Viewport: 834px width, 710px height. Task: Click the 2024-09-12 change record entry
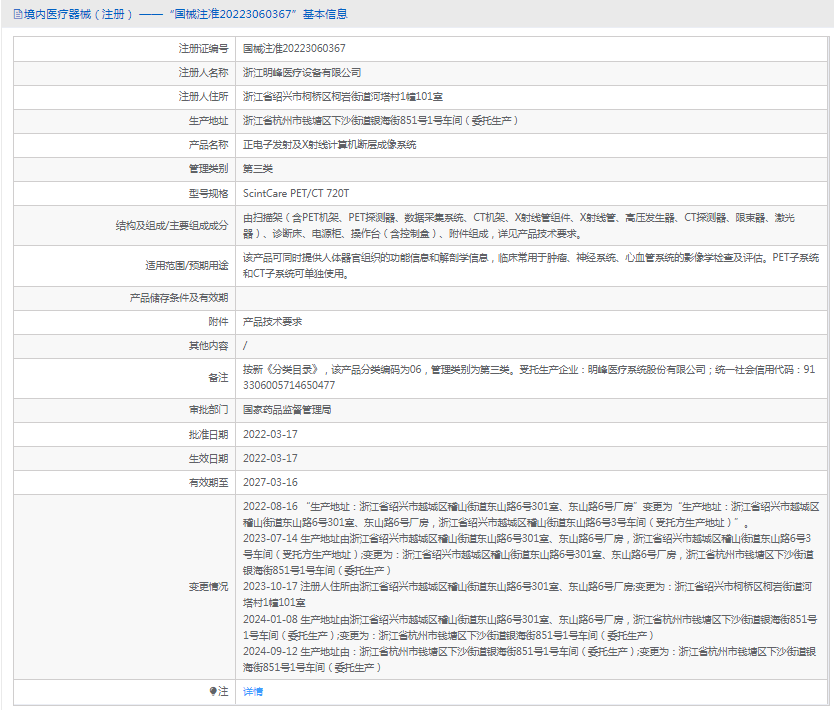point(530,659)
